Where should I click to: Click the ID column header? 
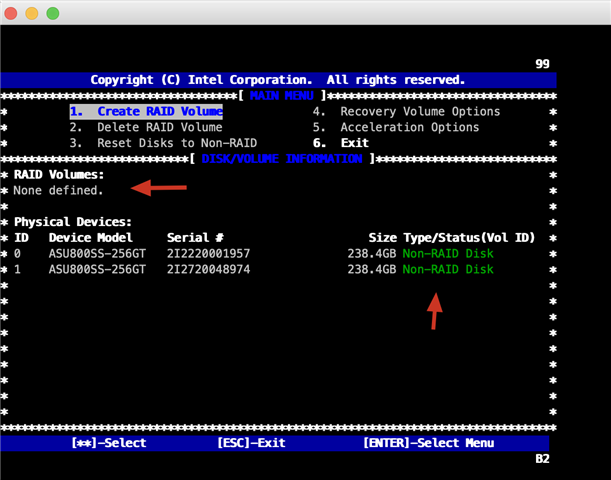[21, 238]
